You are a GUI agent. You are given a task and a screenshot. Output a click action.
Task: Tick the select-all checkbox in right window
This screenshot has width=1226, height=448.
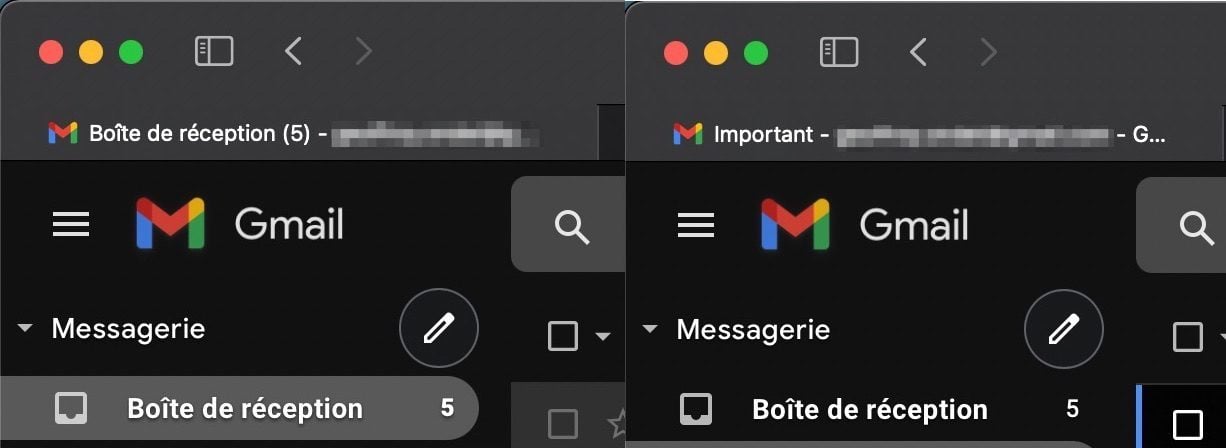pyautogui.click(x=1187, y=336)
